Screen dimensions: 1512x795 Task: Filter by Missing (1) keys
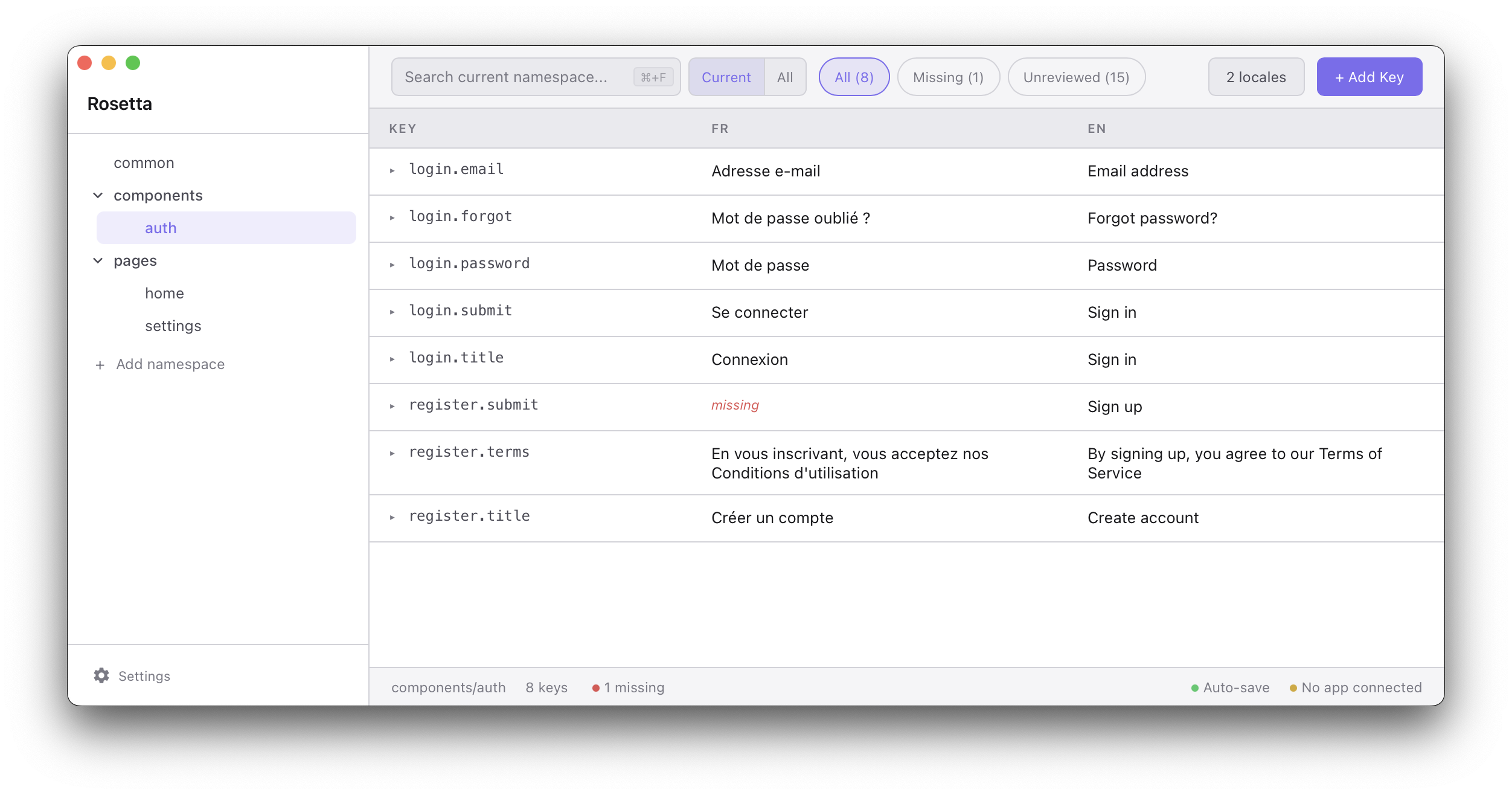[x=948, y=77]
